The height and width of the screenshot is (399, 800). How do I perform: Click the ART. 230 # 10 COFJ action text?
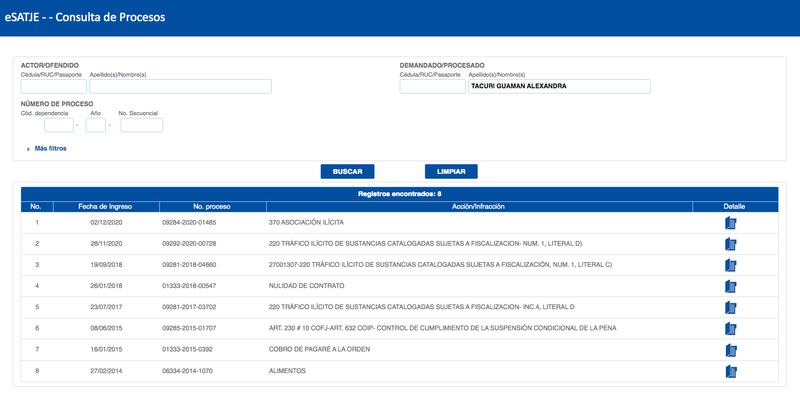click(442, 329)
